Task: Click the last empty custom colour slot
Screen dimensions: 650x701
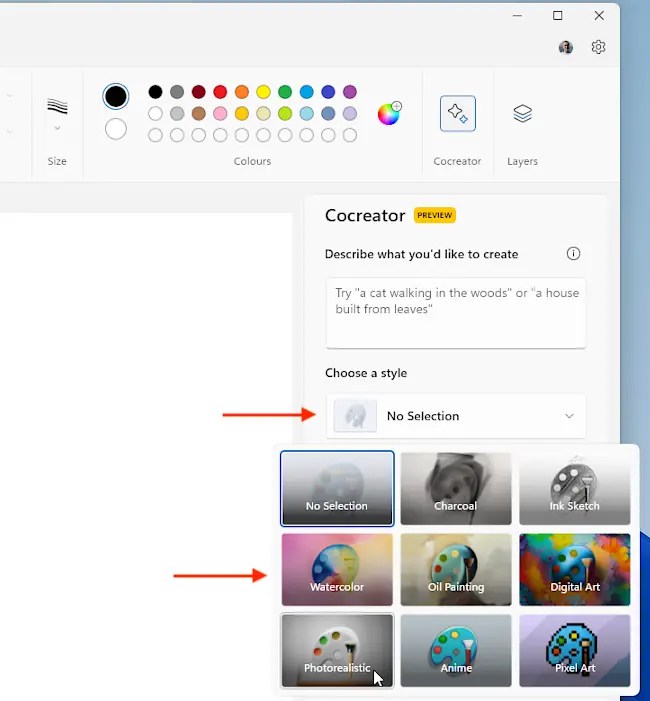Action: coord(350,135)
